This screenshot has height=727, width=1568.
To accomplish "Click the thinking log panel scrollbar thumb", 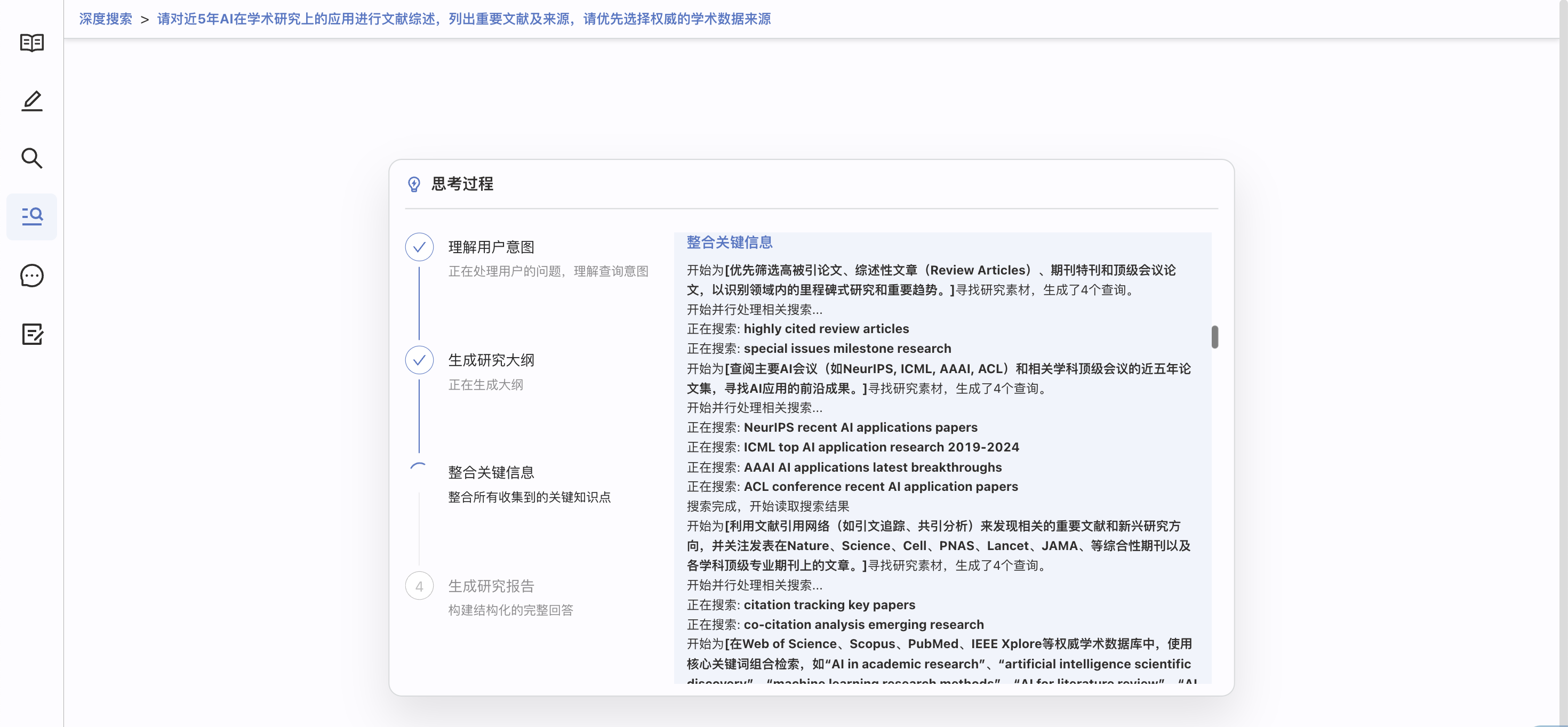I will pos(1214,337).
